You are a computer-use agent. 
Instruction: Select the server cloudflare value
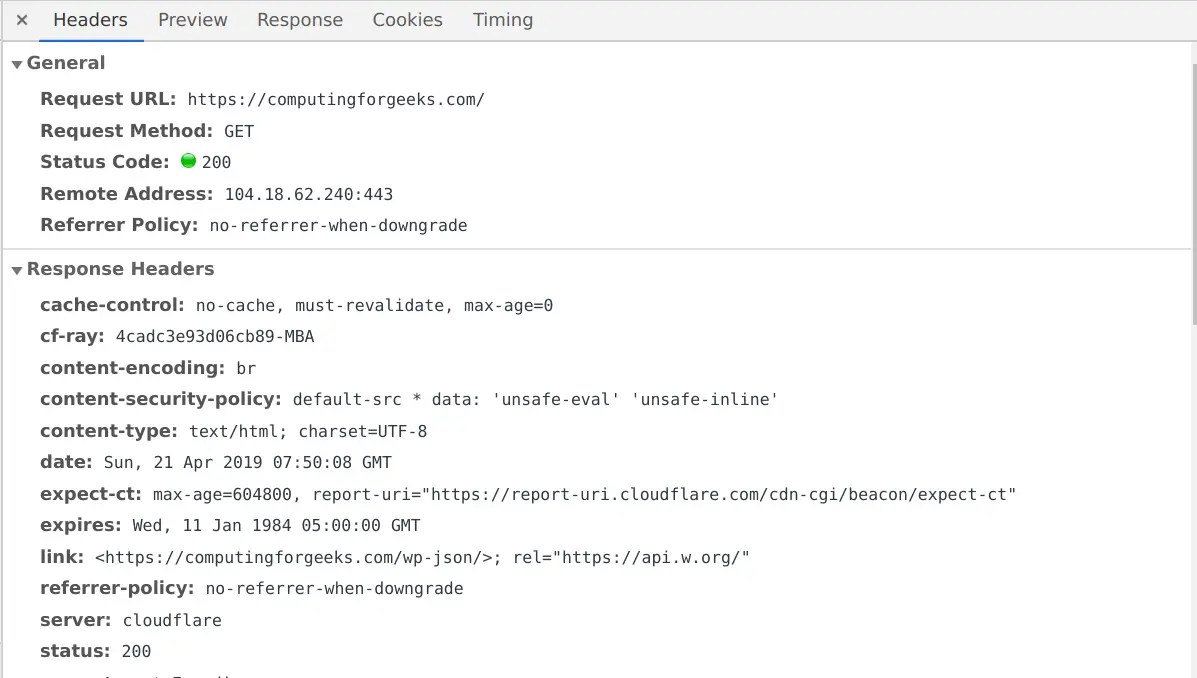coord(172,619)
